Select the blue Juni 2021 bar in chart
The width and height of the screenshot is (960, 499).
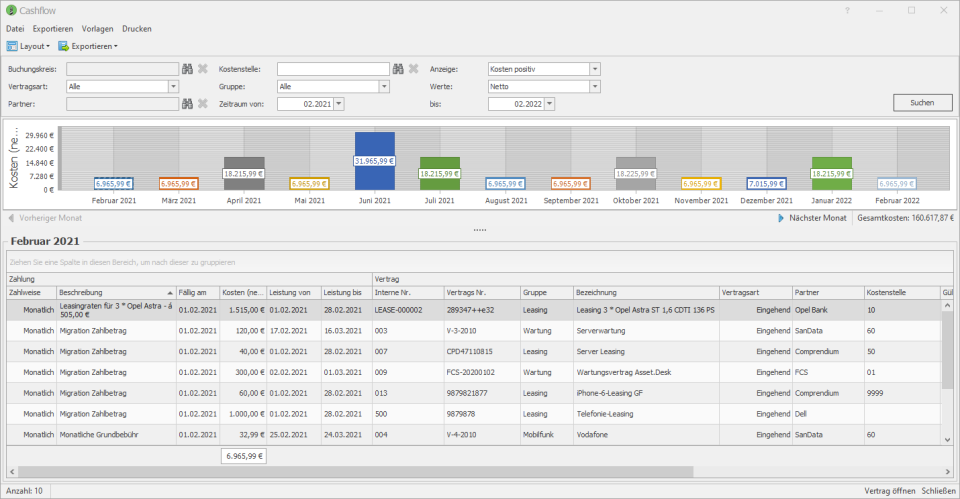(x=375, y=160)
